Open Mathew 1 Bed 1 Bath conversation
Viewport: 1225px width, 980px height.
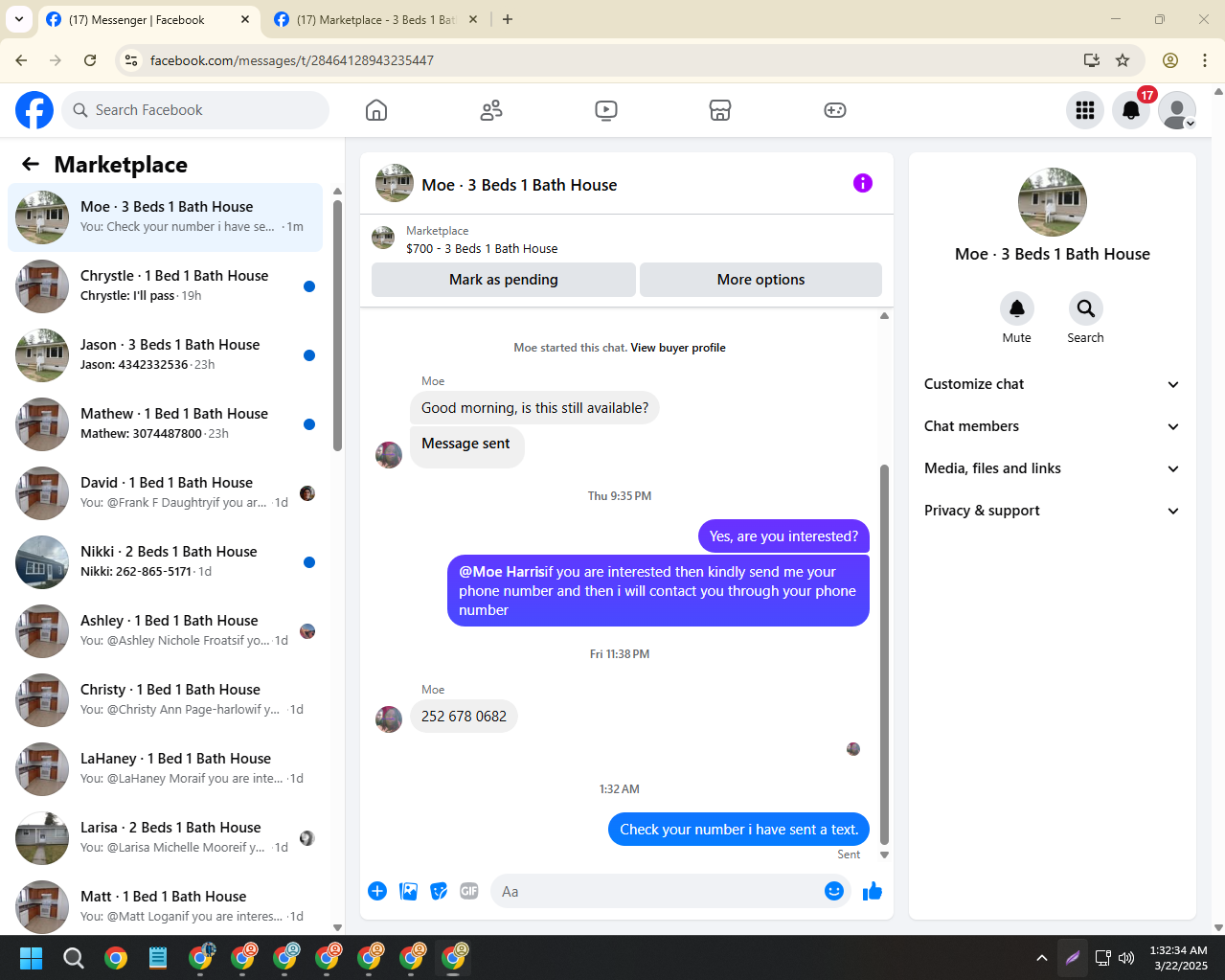(165, 424)
